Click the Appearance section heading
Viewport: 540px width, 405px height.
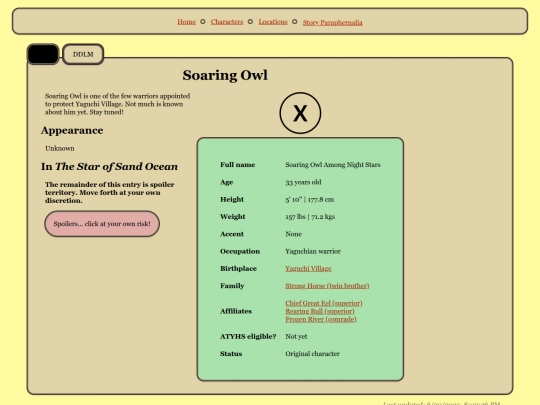72,131
